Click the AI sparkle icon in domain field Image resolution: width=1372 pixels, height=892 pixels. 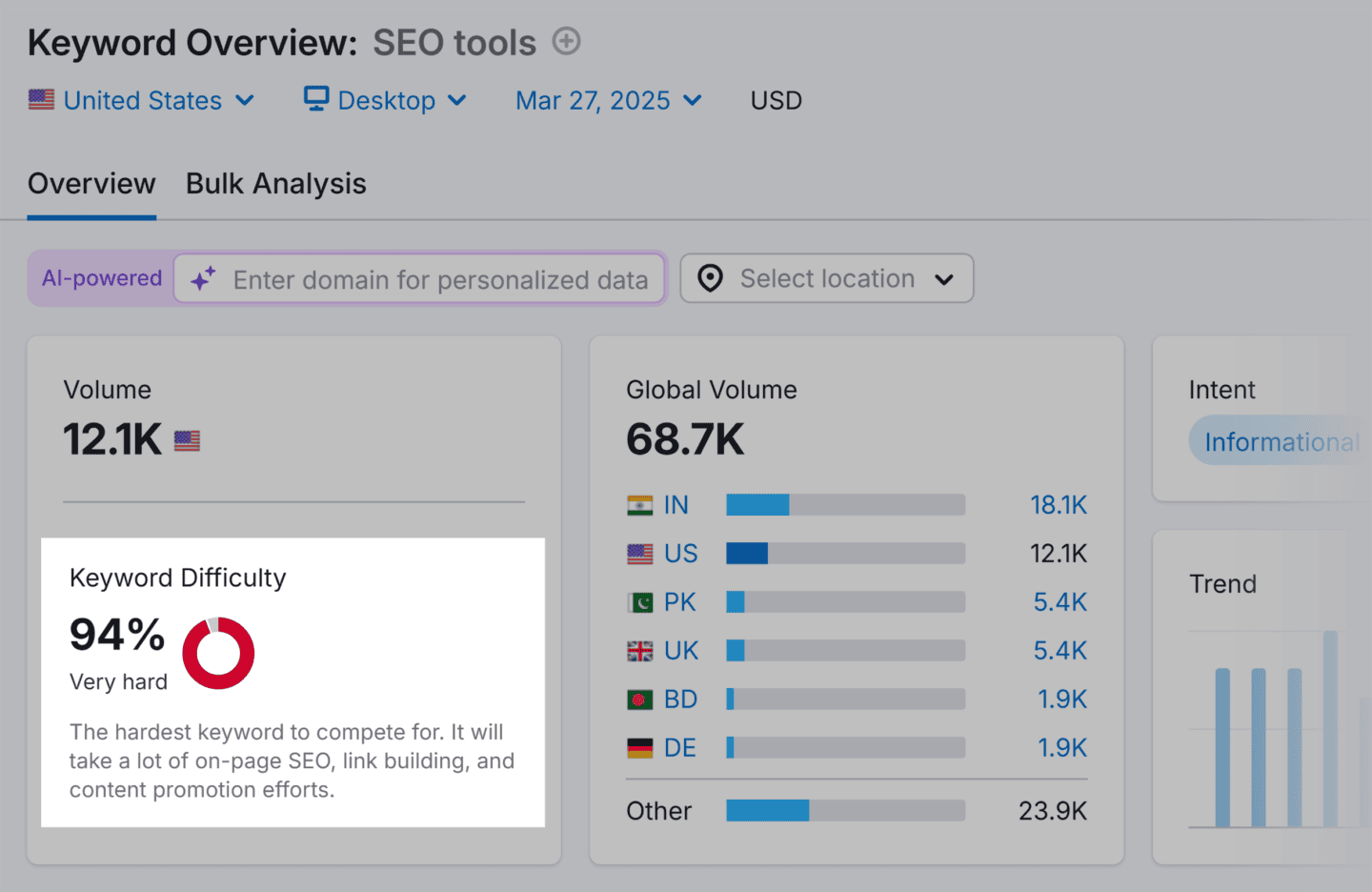203,279
